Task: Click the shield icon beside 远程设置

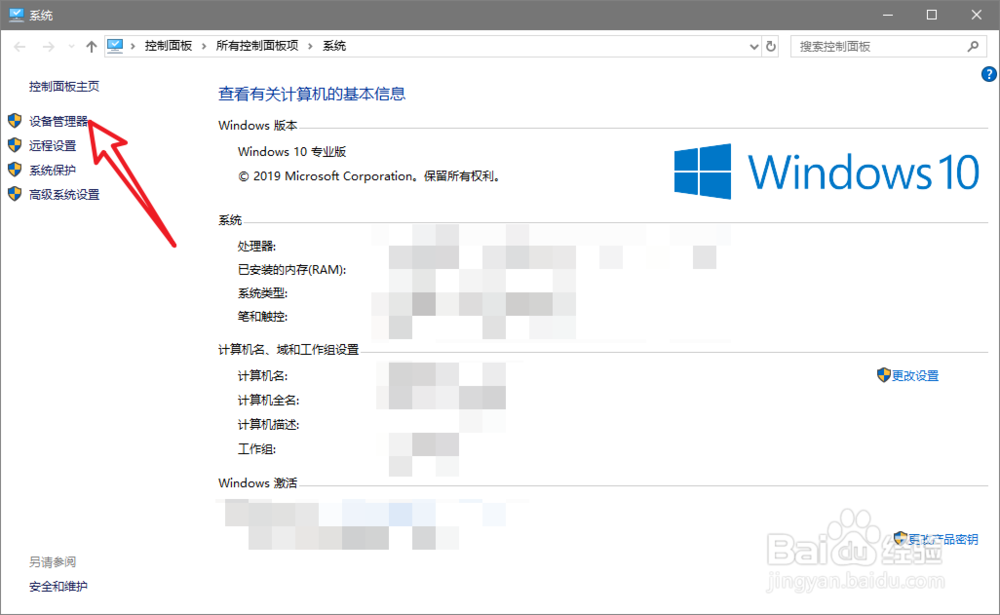Action: tap(15, 145)
